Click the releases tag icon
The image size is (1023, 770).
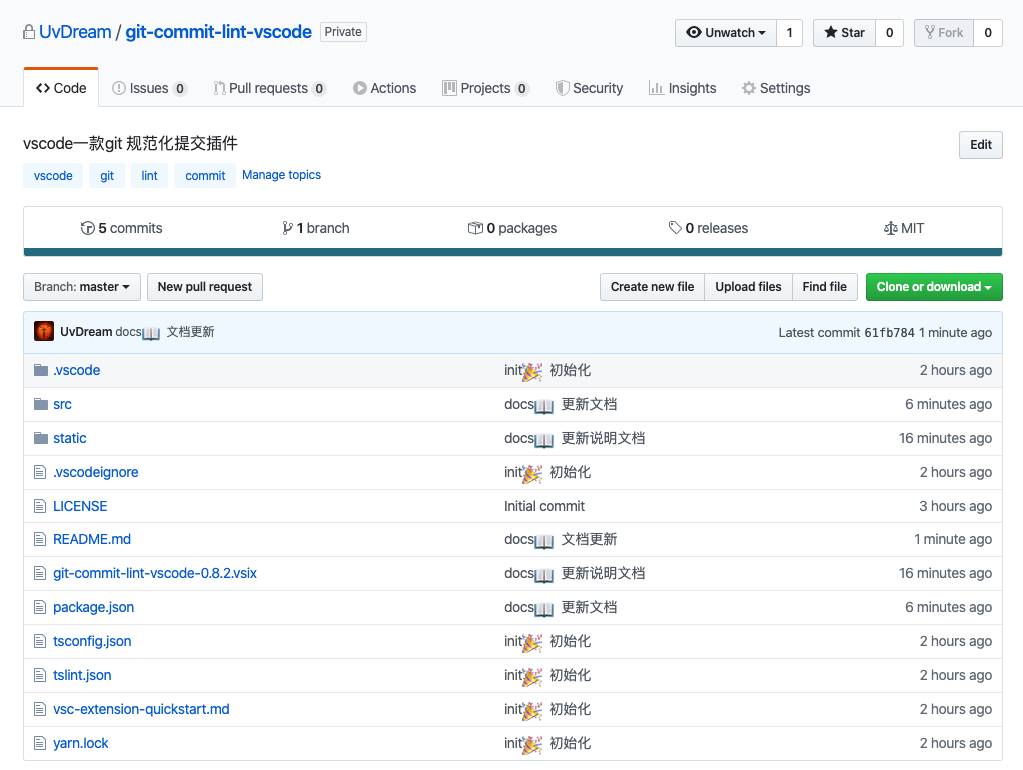click(x=675, y=228)
